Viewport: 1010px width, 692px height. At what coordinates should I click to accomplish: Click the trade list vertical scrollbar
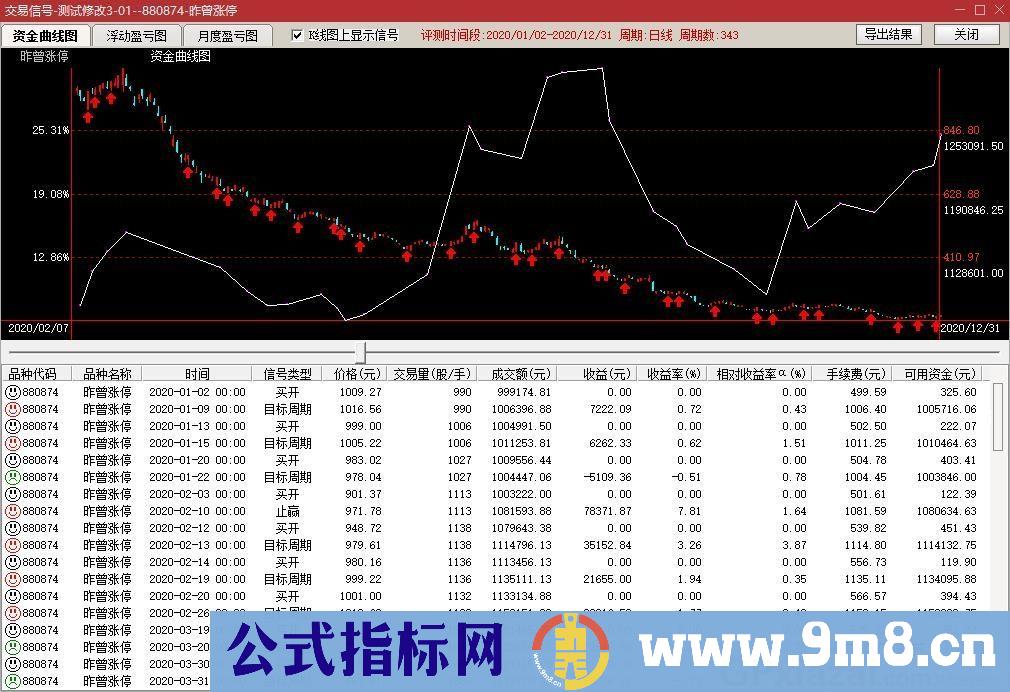coord(997,416)
